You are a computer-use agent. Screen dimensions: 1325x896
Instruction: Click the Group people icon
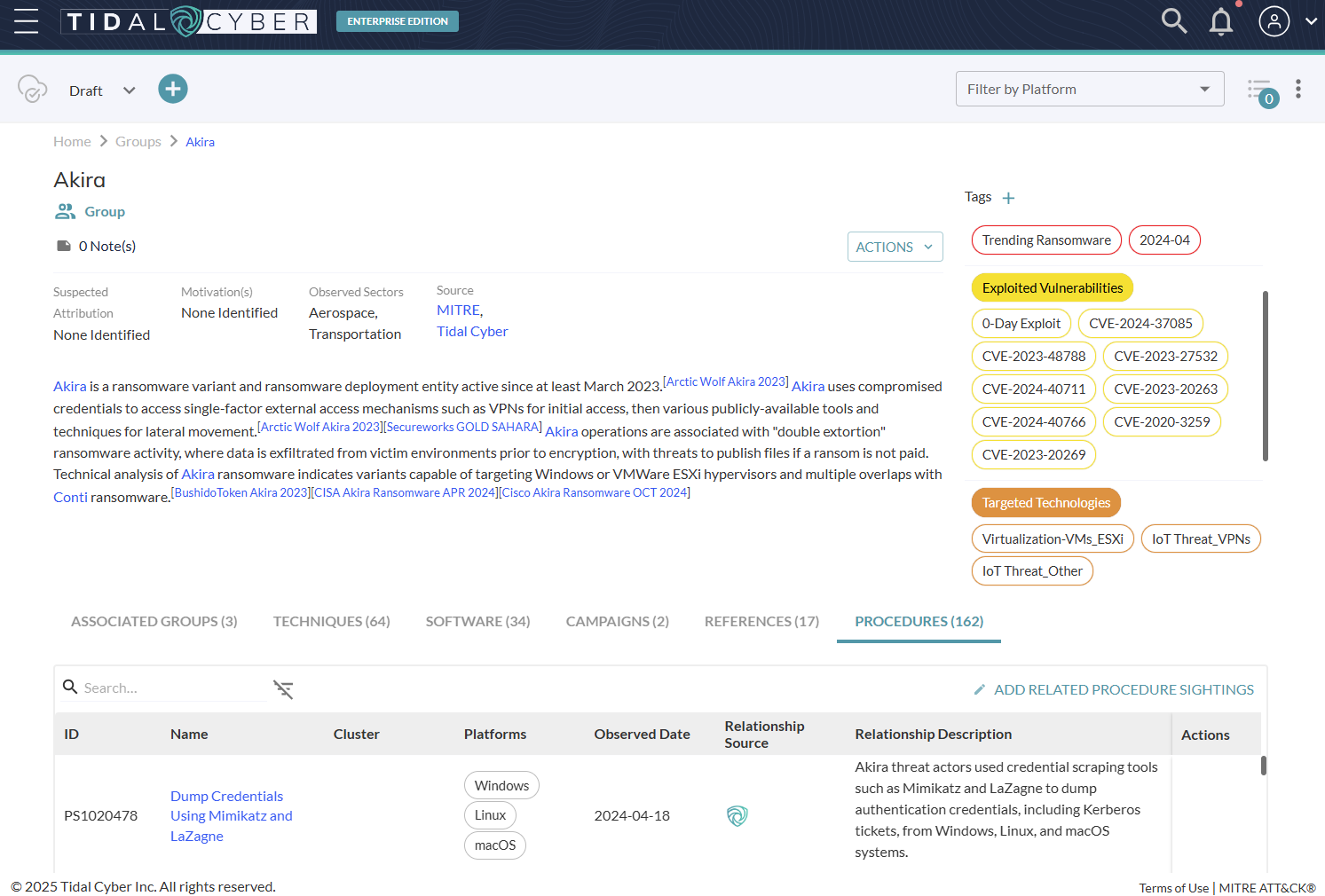point(65,211)
